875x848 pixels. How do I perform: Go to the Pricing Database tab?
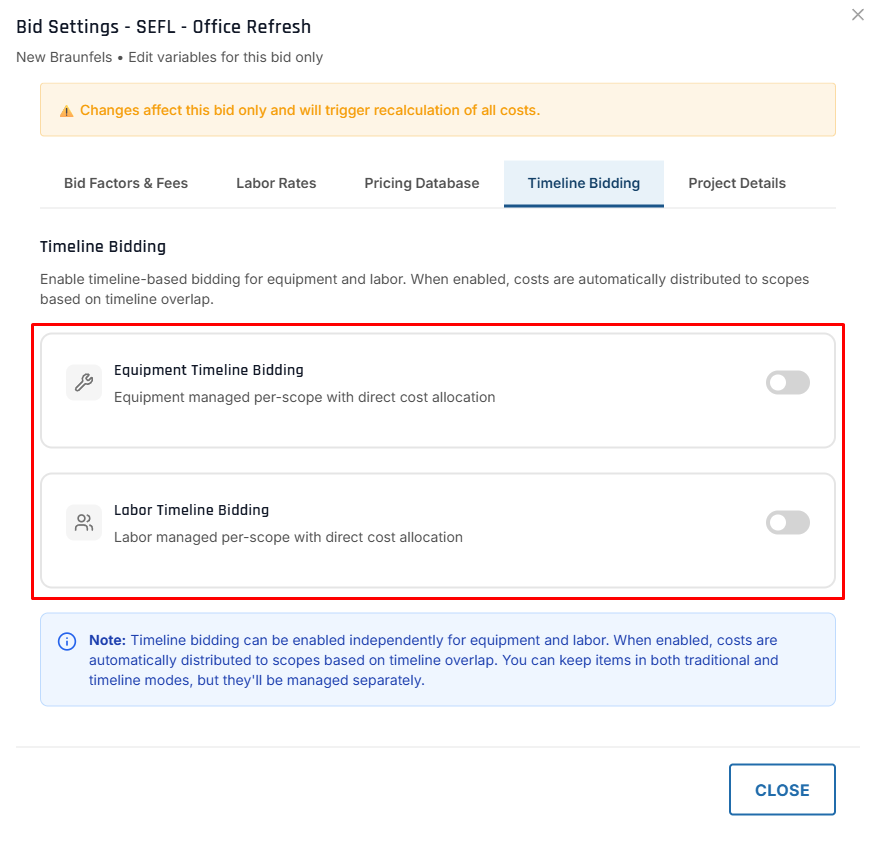tap(422, 184)
